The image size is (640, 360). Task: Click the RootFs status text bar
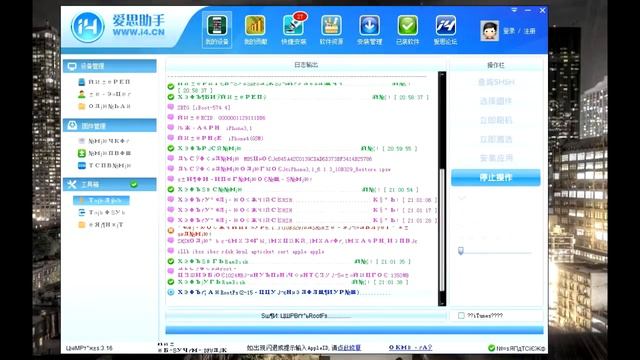[305, 316]
